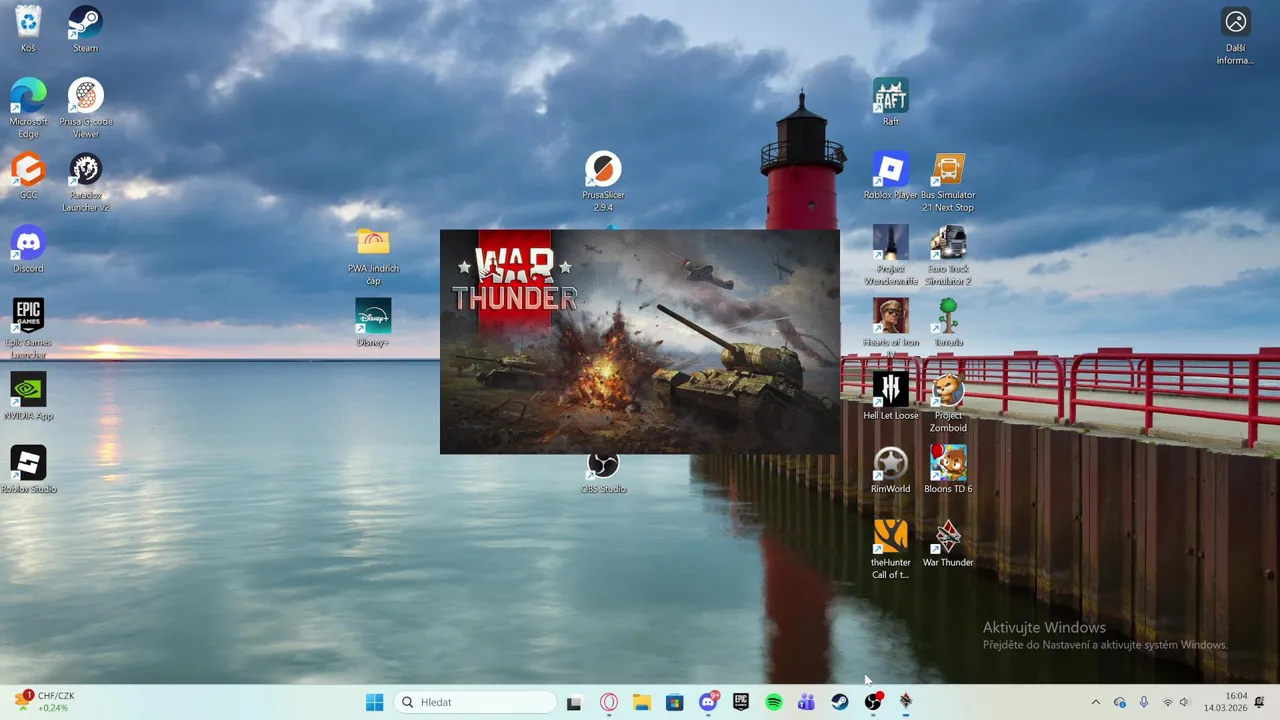Screen dimensions: 1280x720
Task: Launch the Bloons TD 6 desktop icon
Action: (948, 469)
